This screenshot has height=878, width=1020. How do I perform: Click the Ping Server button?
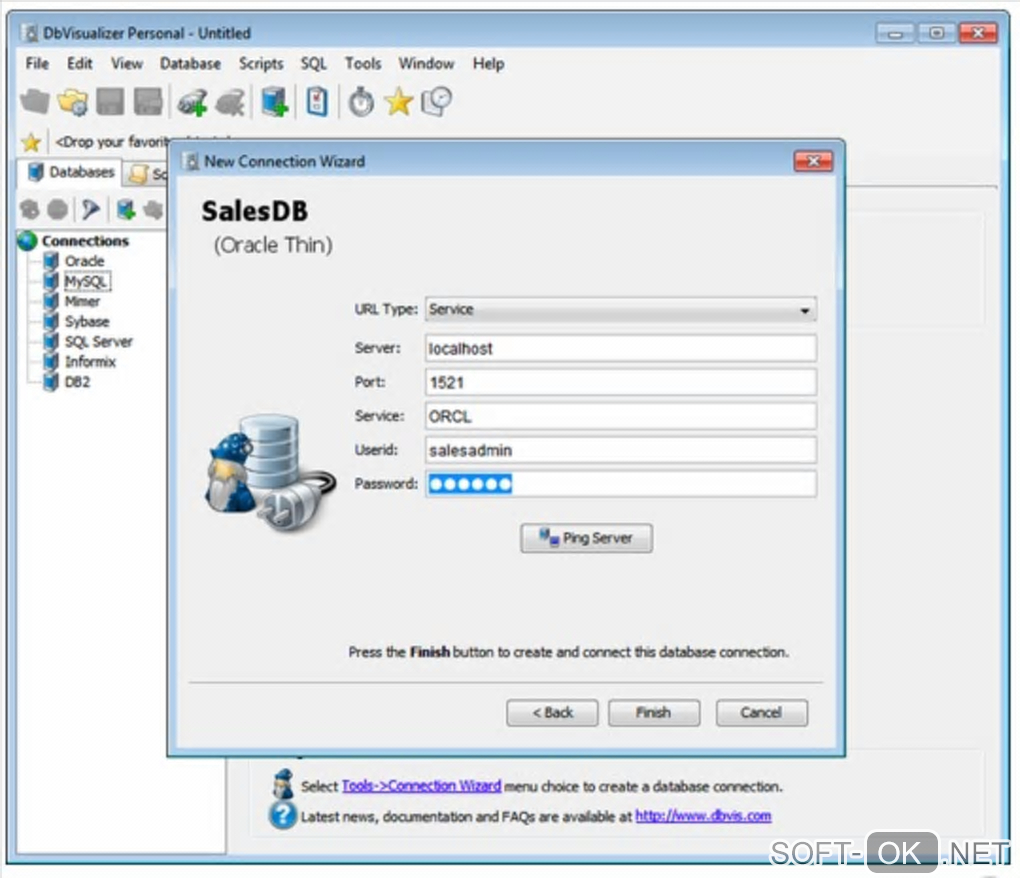[x=586, y=539]
